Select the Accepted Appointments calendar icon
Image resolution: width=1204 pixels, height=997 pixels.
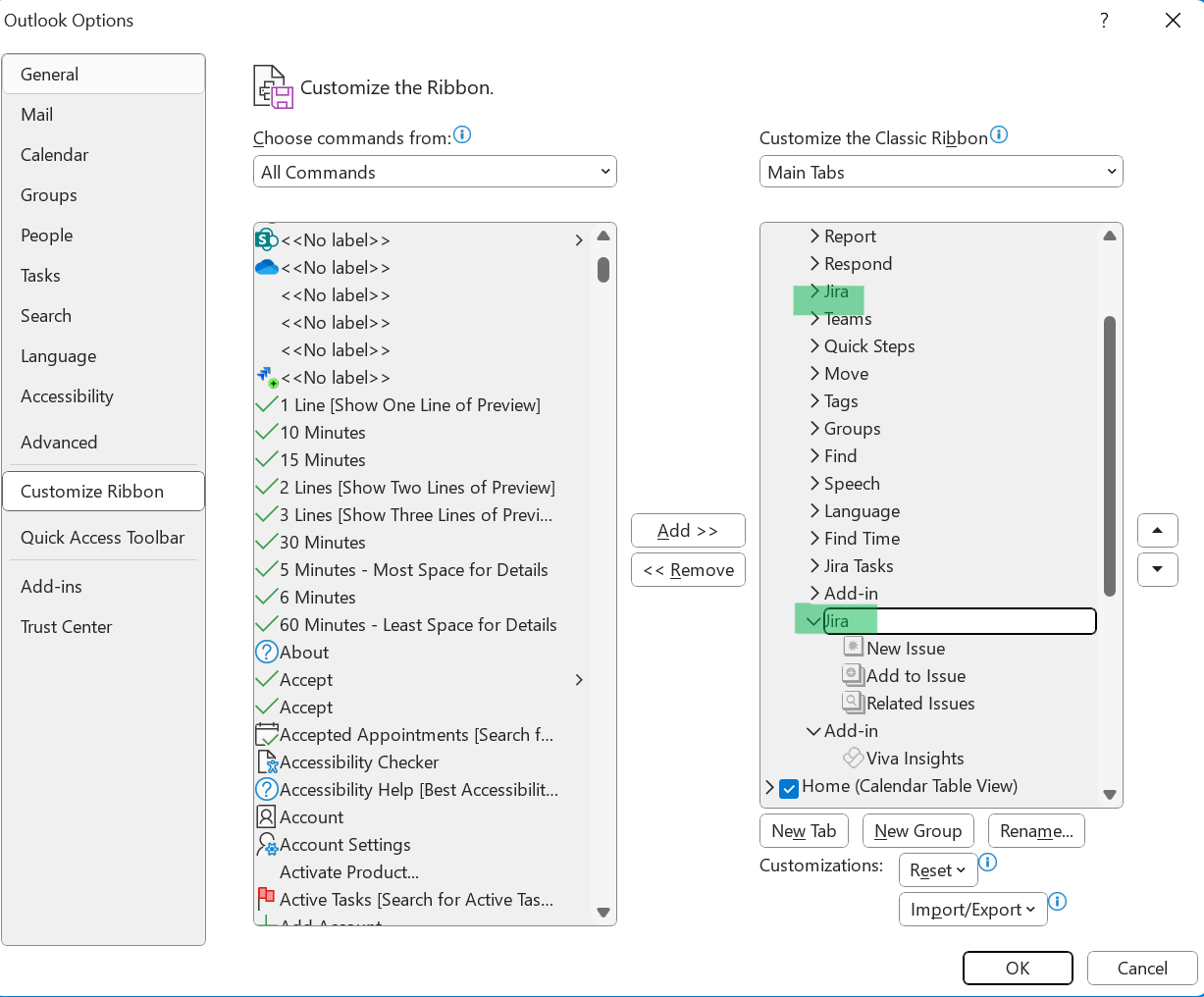[266, 735]
